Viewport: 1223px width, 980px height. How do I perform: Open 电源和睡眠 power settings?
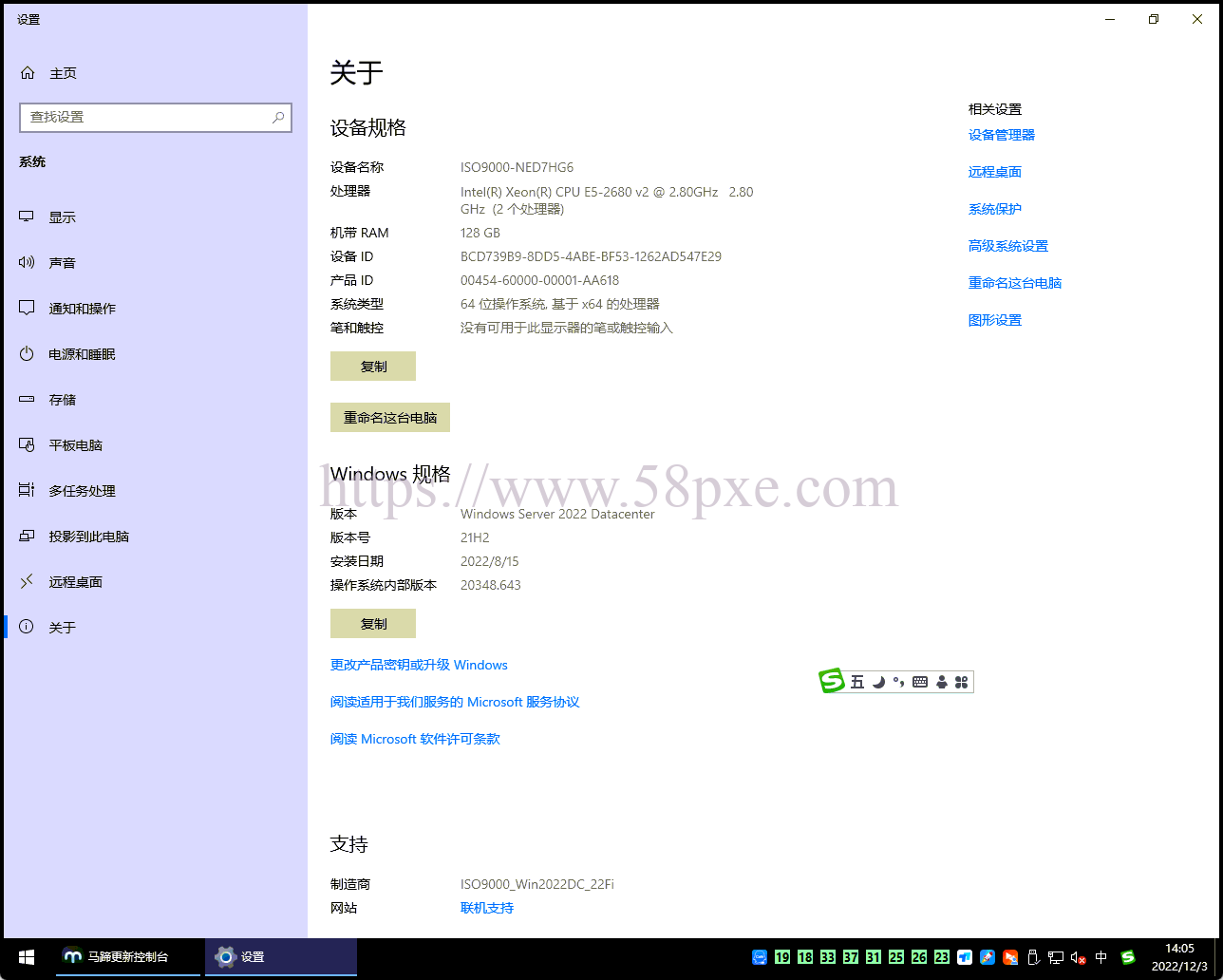tap(156, 354)
